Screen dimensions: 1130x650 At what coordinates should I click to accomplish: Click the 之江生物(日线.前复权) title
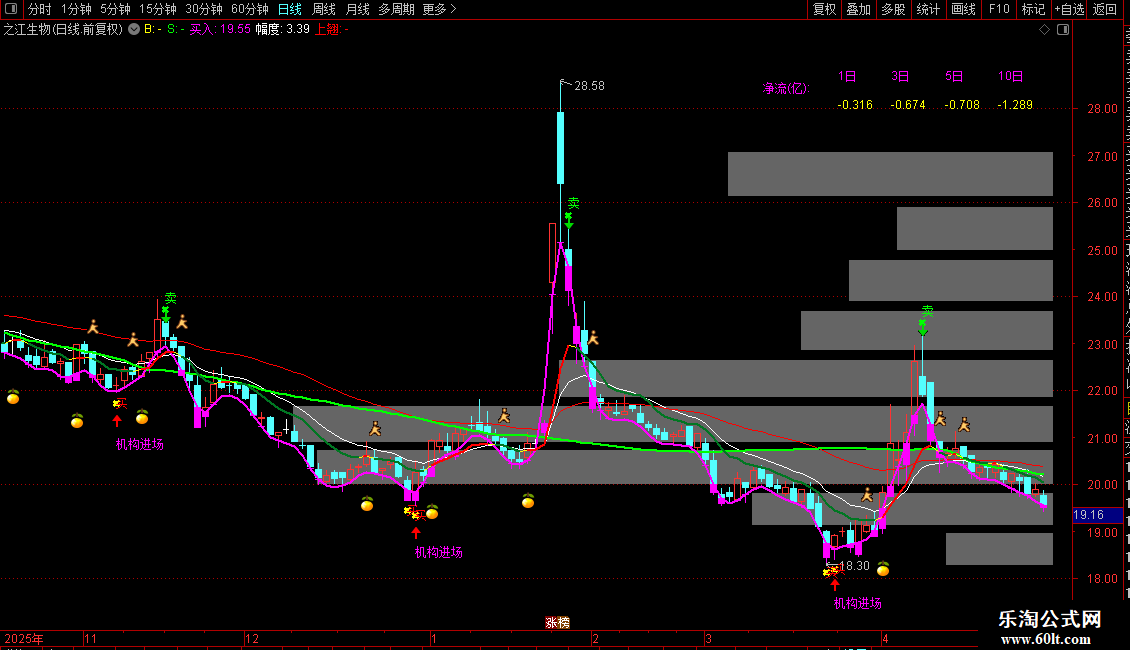coord(63,30)
